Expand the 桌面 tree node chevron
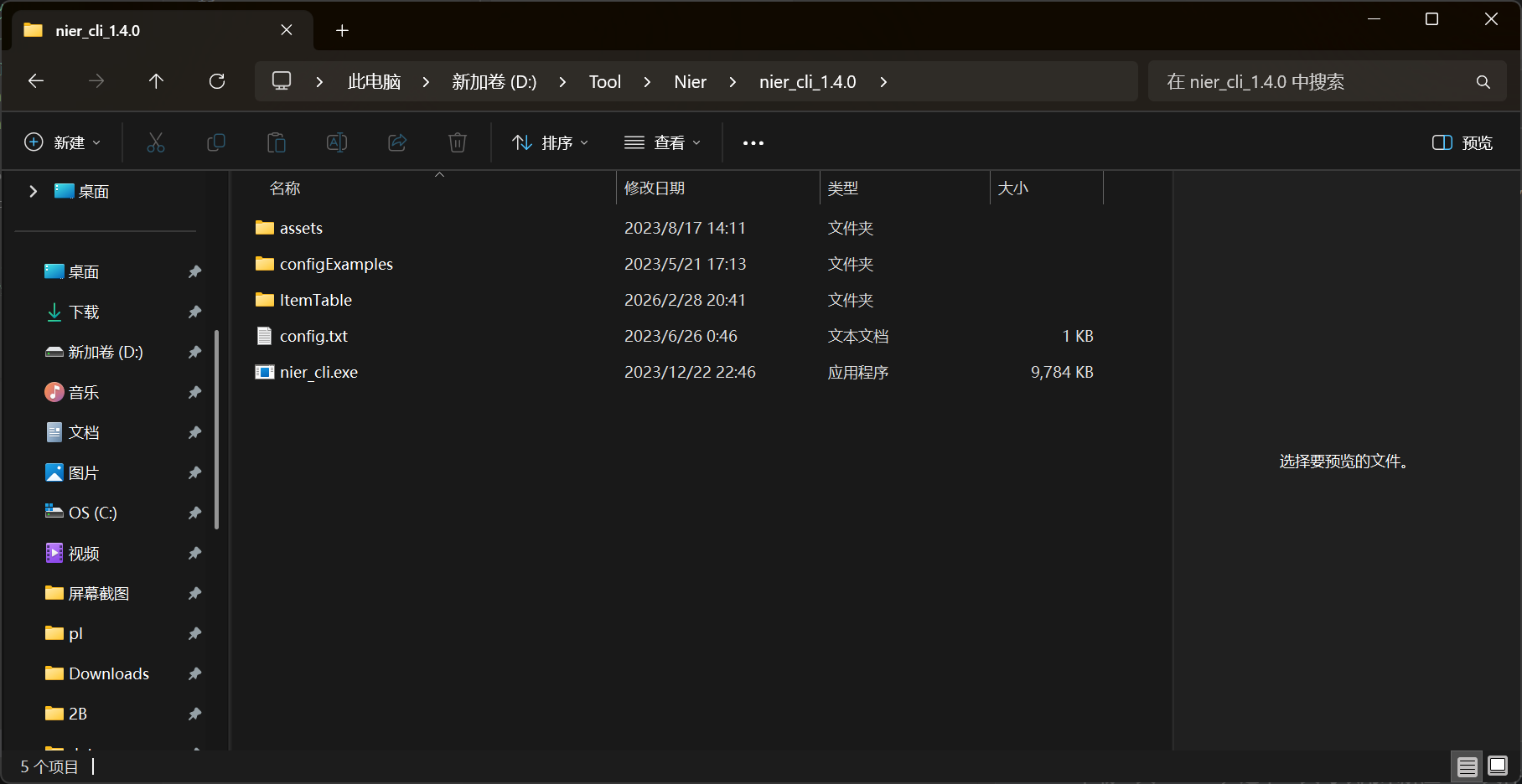This screenshot has height=784, width=1522. click(33, 191)
